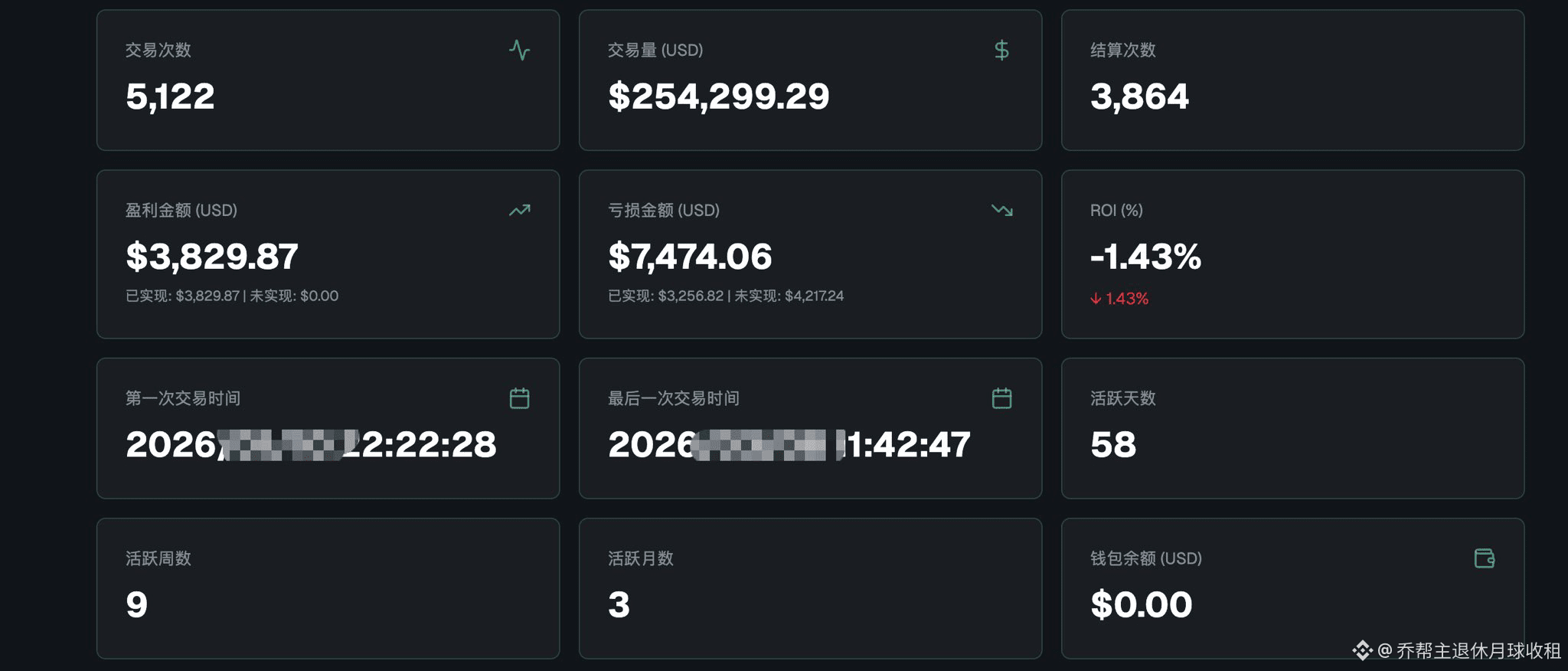
Task: Click the calendar icon in 第一次交易时间 card
Action: click(519, 398)
